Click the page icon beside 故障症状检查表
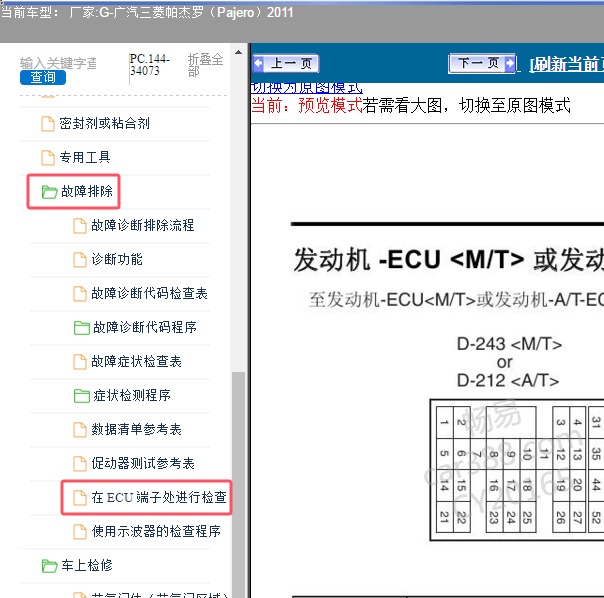Viewport: 604px width, 598px height. click(x=80, y=362)
